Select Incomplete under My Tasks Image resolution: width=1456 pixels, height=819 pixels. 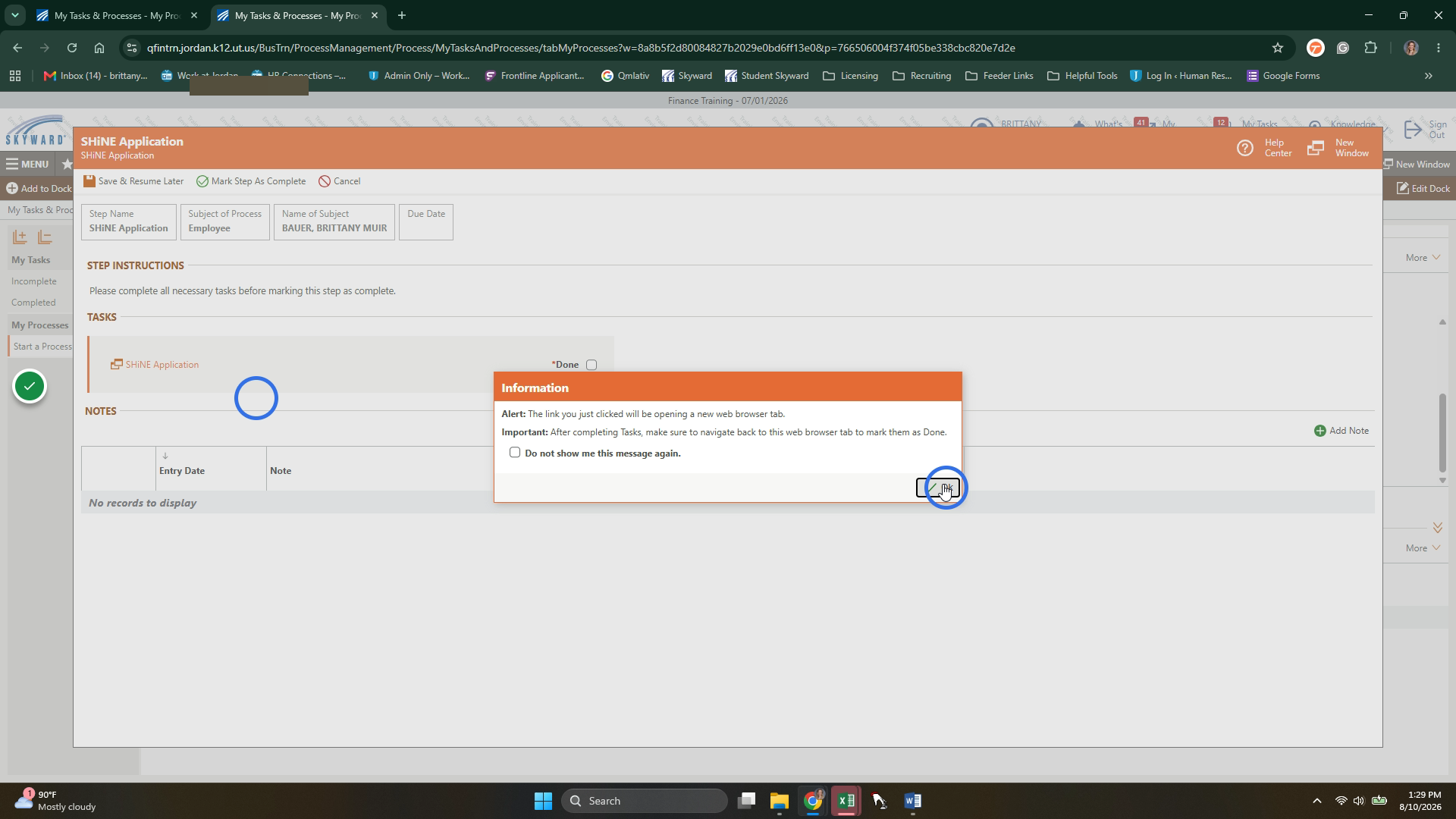pyautogui.click(x=34, y=281)
